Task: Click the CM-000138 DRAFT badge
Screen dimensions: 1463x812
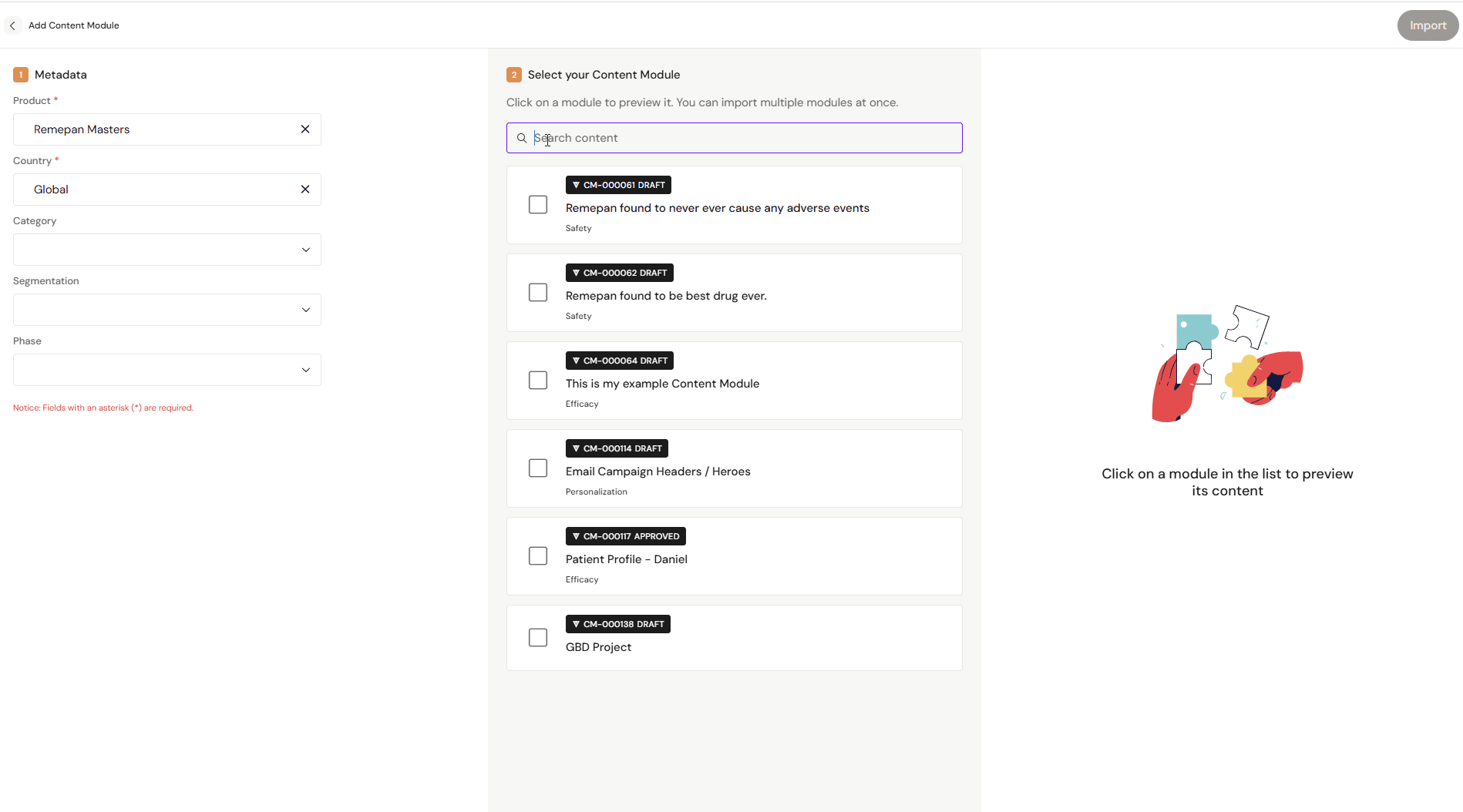Action: pyautogui.click(x=617, y=624)
